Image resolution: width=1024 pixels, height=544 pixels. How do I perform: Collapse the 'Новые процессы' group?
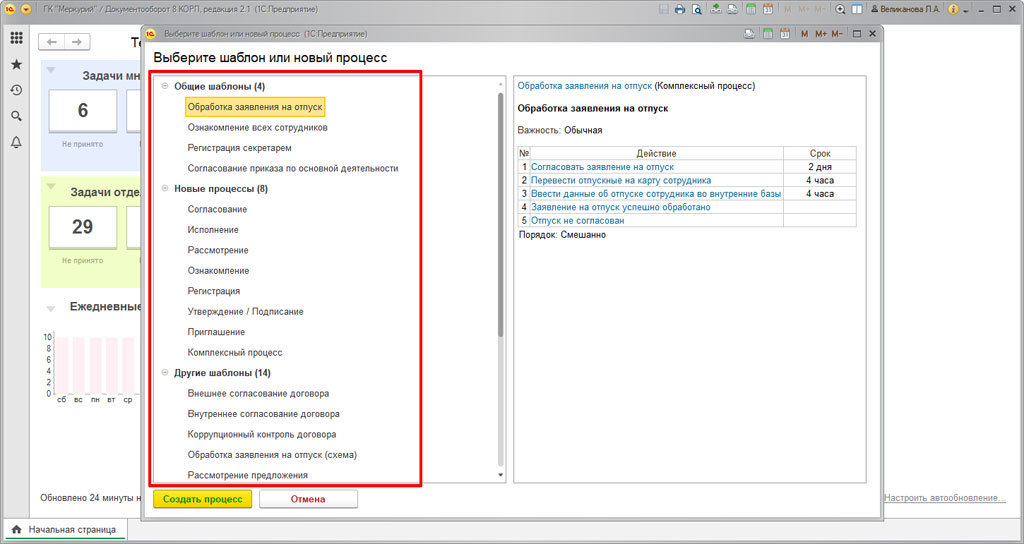pos(164,189)
